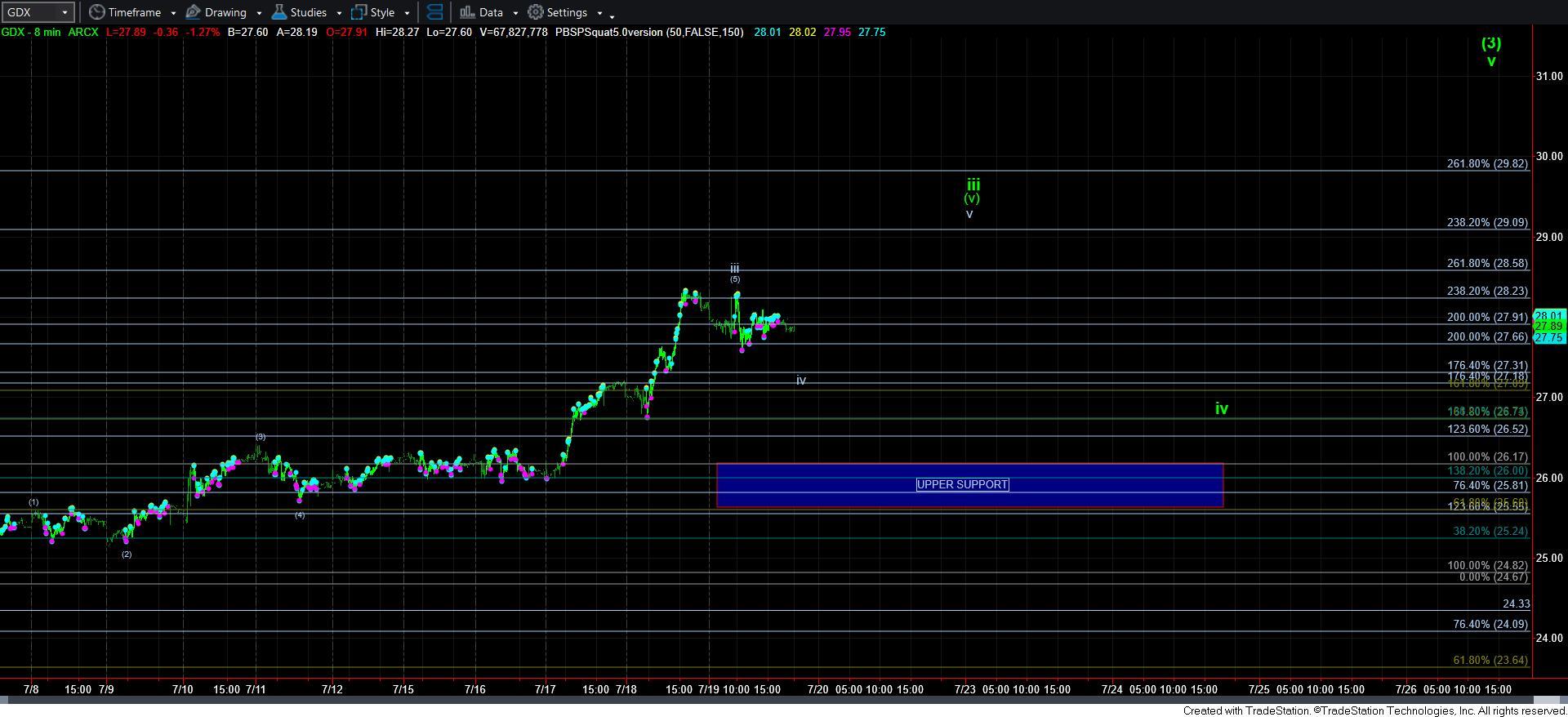Click the 31.00 price axis value
1568x717 pixels.
click(x=1549, y=76)
